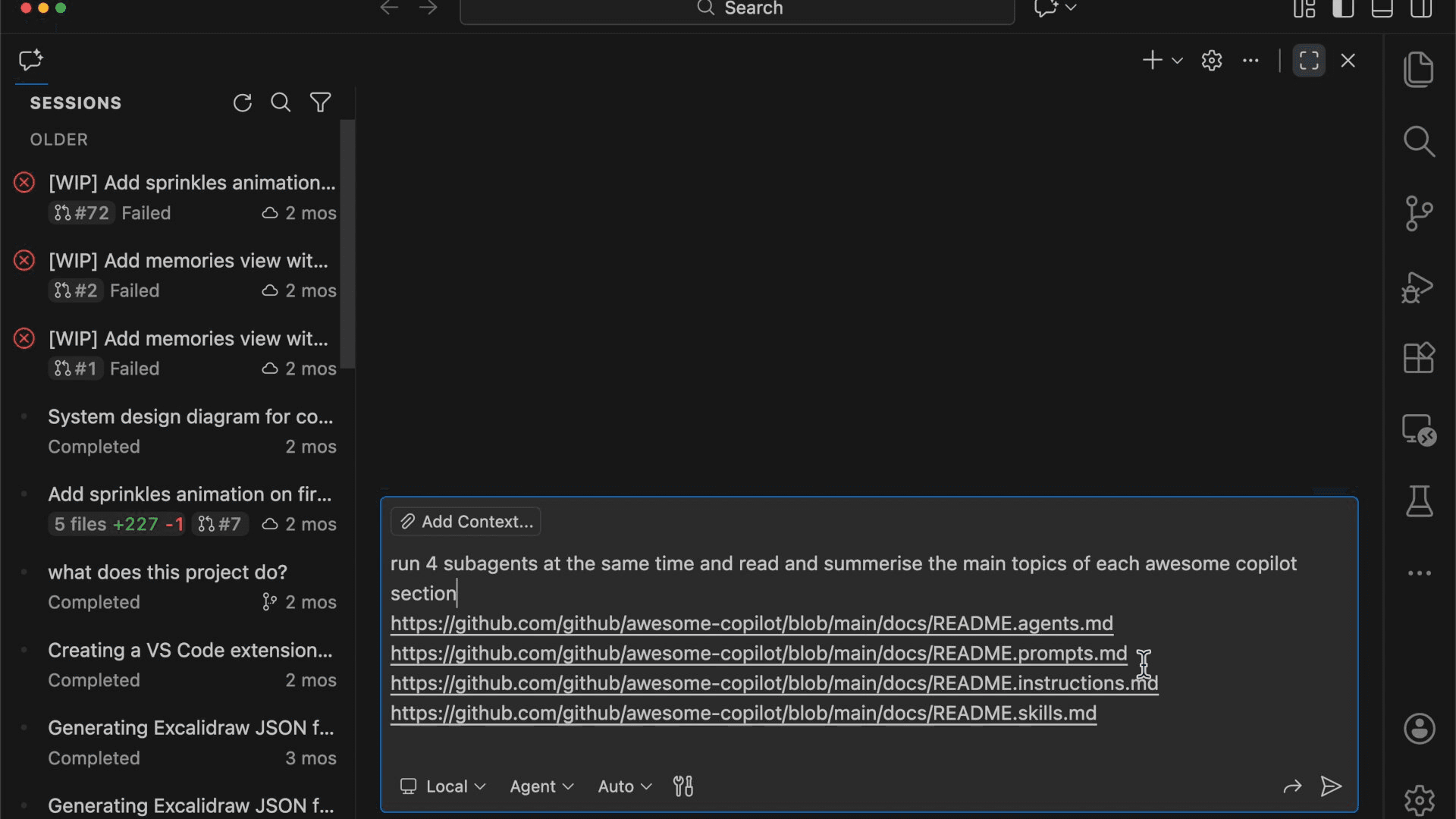Toggle the primary sidebar layout button

[1343, 9]
